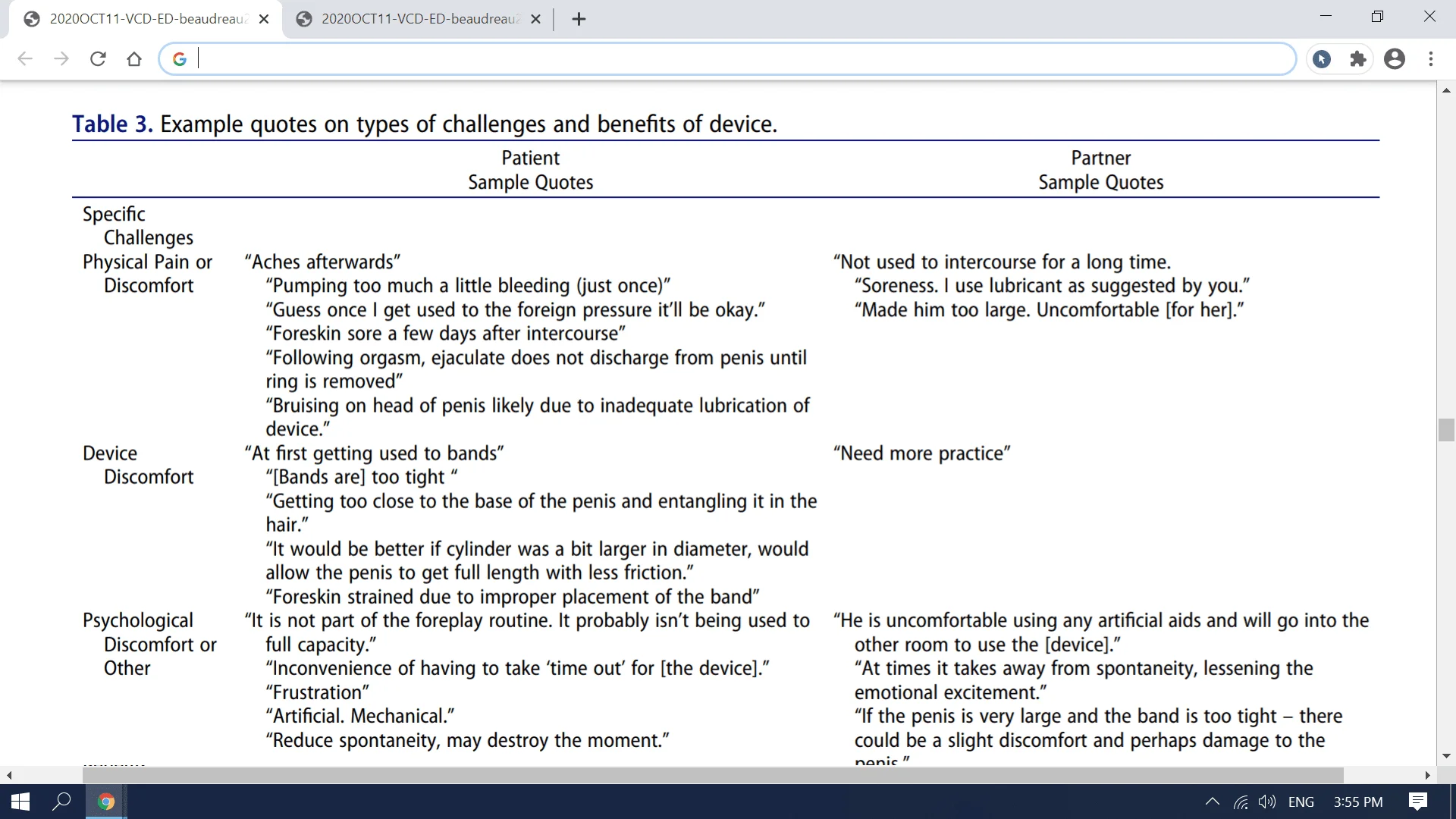Image resolution: width=1456 pixels, height=819 pixels.
Task: Click the quote 'Need more practice'
Action: pos(922,453)
